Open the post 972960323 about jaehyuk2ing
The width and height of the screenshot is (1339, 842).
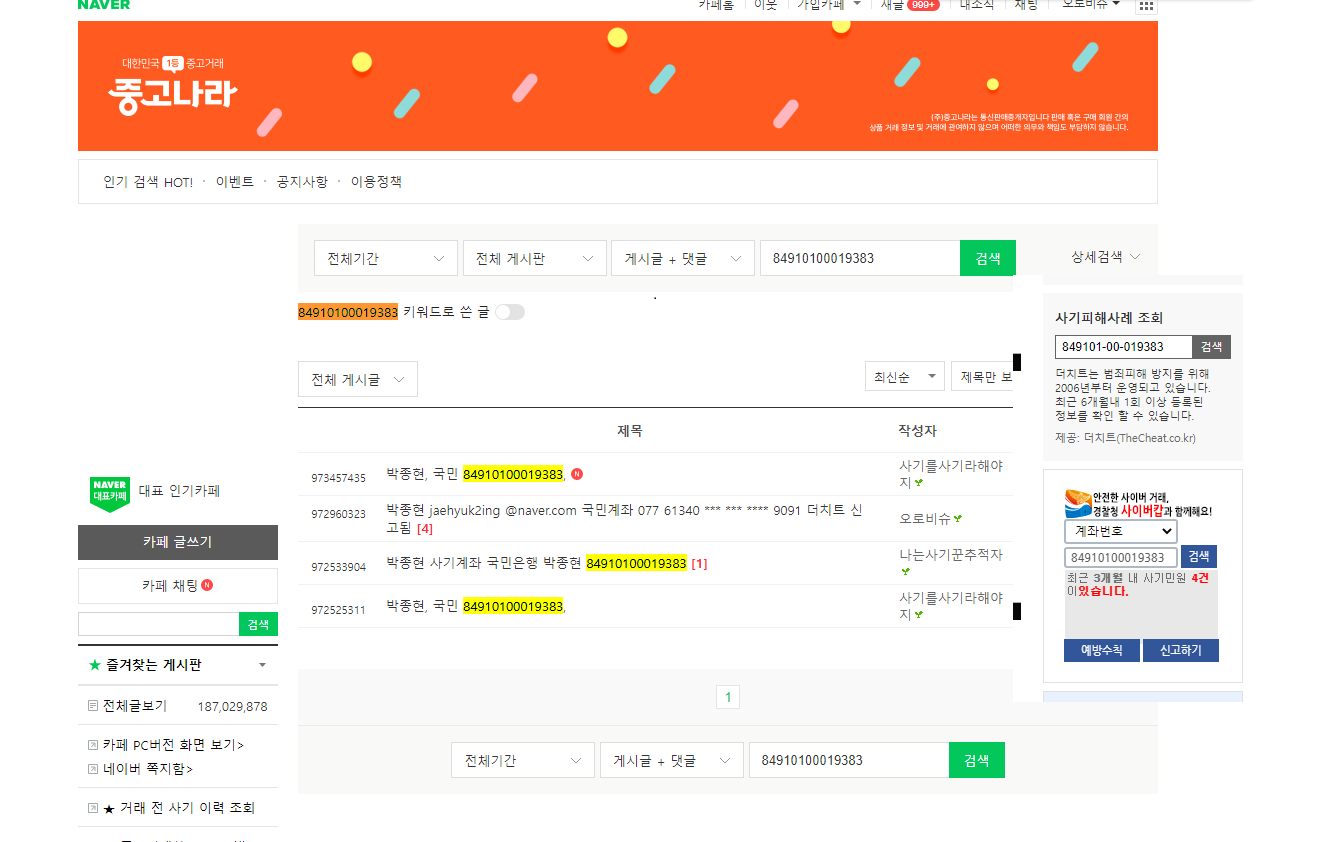tap(624, 518)
